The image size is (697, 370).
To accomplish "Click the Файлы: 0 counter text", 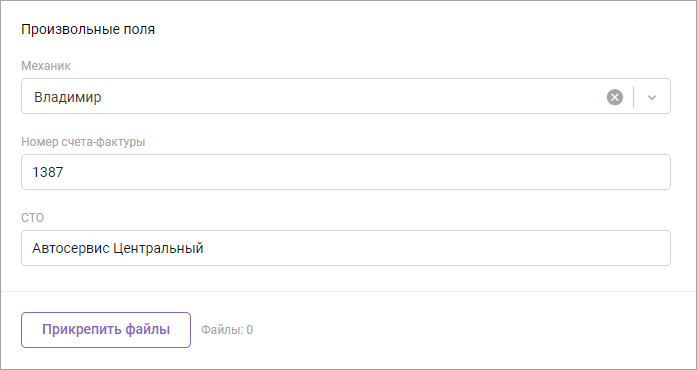I will [227, 330].
